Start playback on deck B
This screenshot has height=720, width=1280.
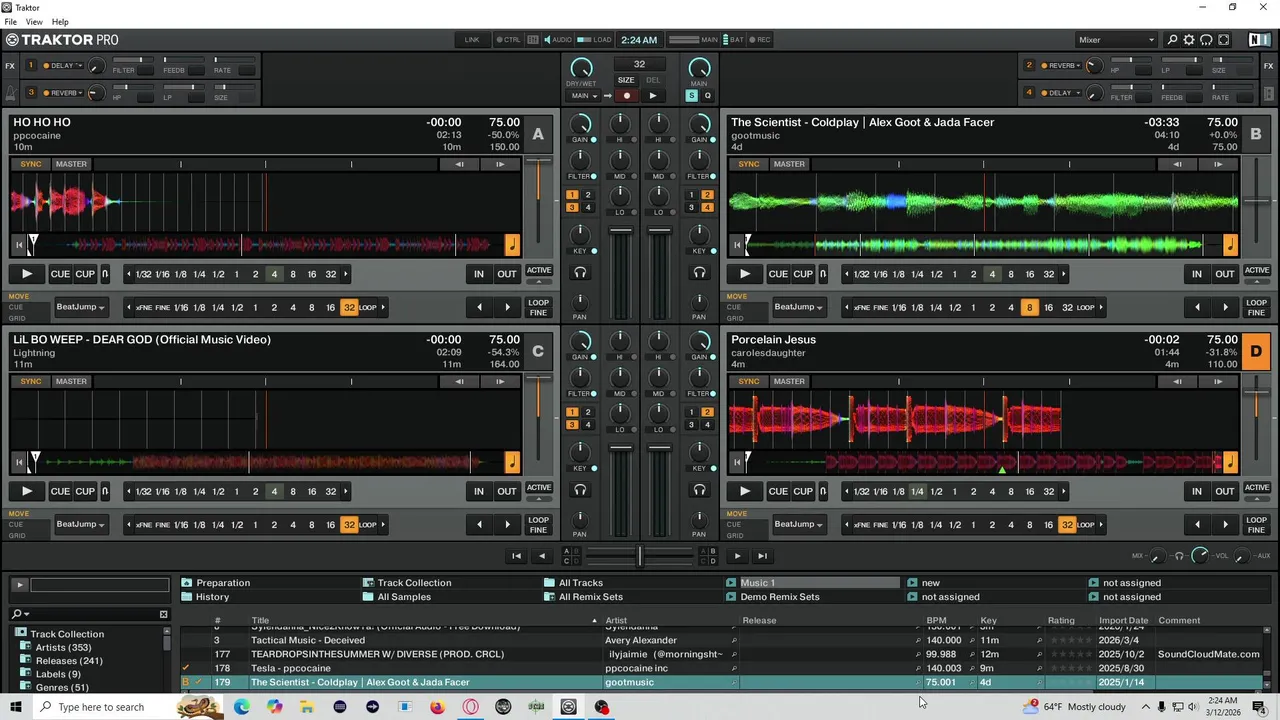(745, 274)
